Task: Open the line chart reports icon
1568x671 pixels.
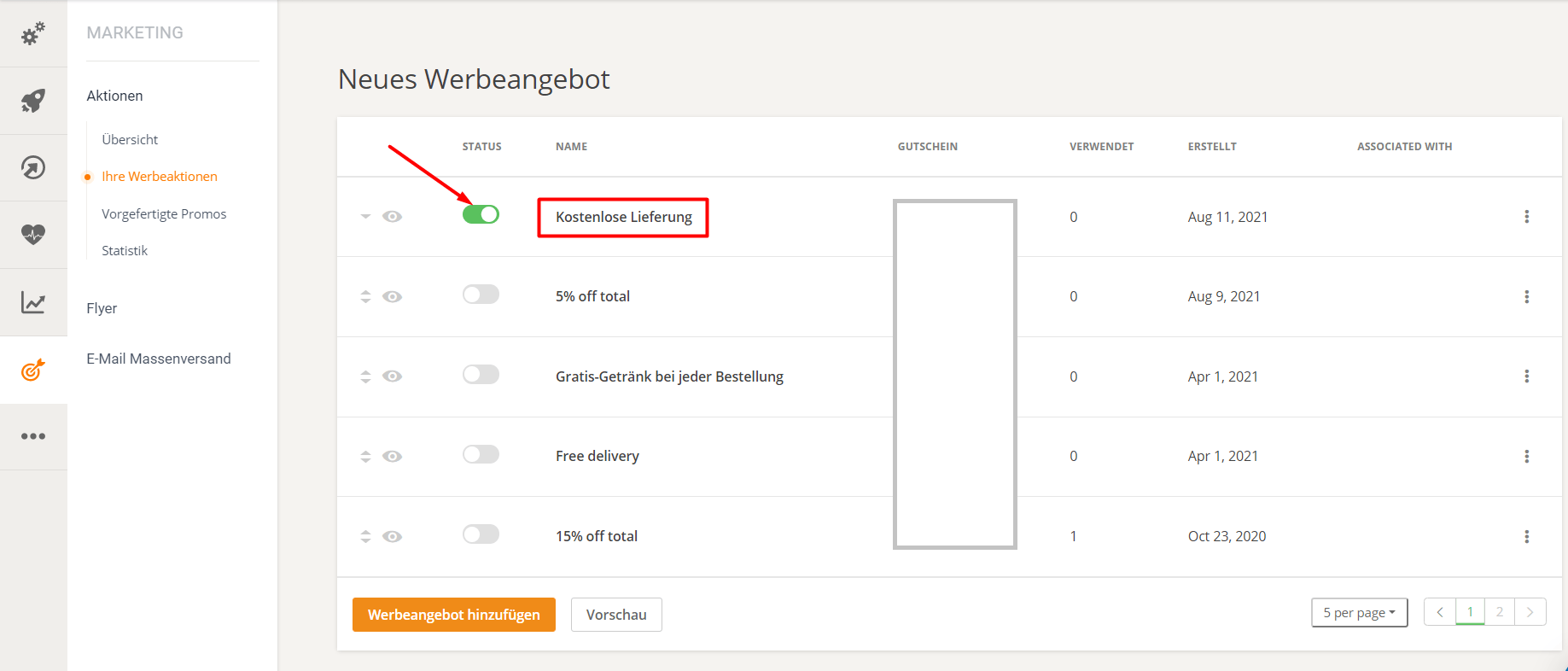Action: click(33, 302)
